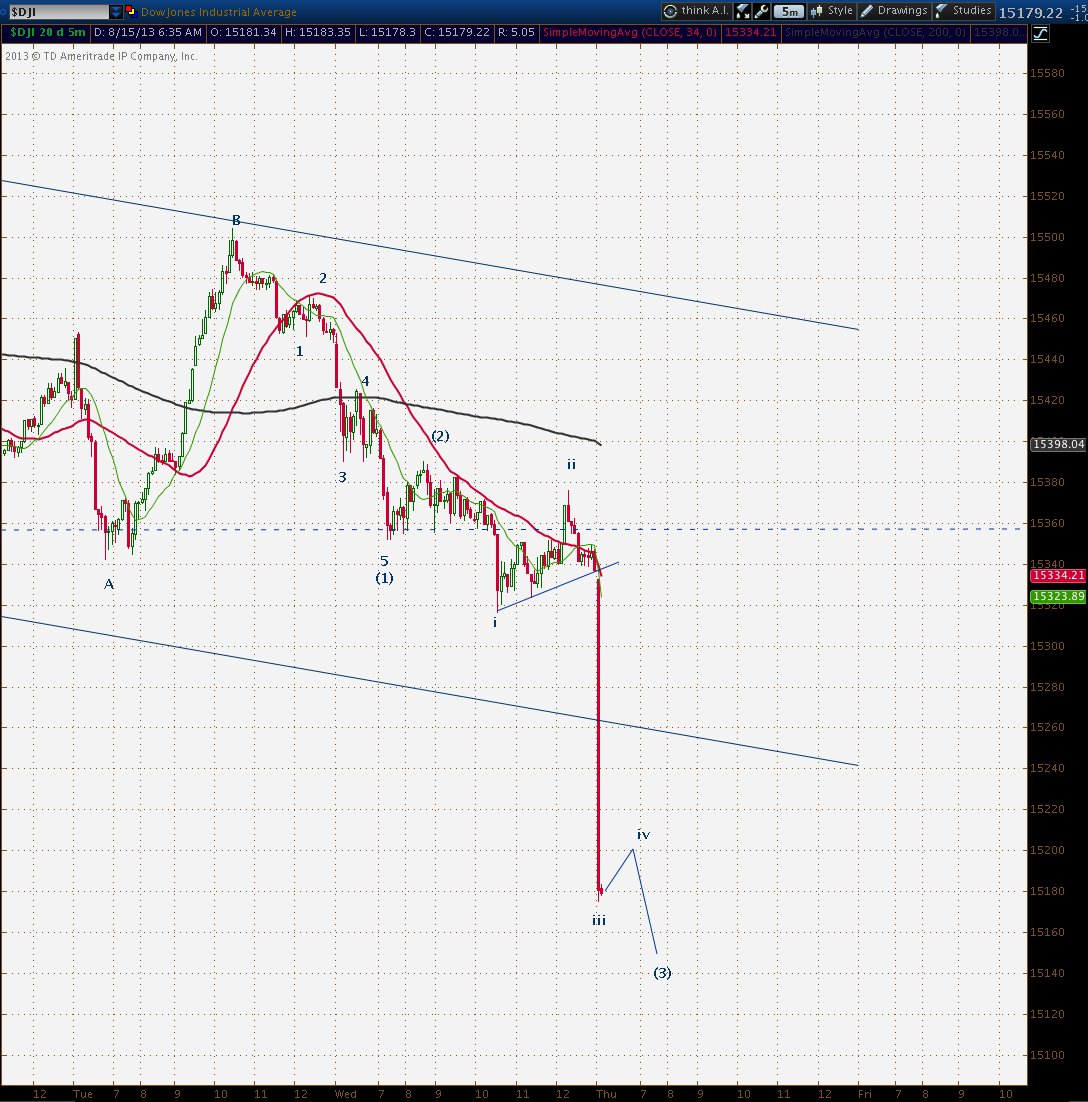Select the (2) wave label
This screenshot has height=1102, width=1088.
tap(440, 436)
